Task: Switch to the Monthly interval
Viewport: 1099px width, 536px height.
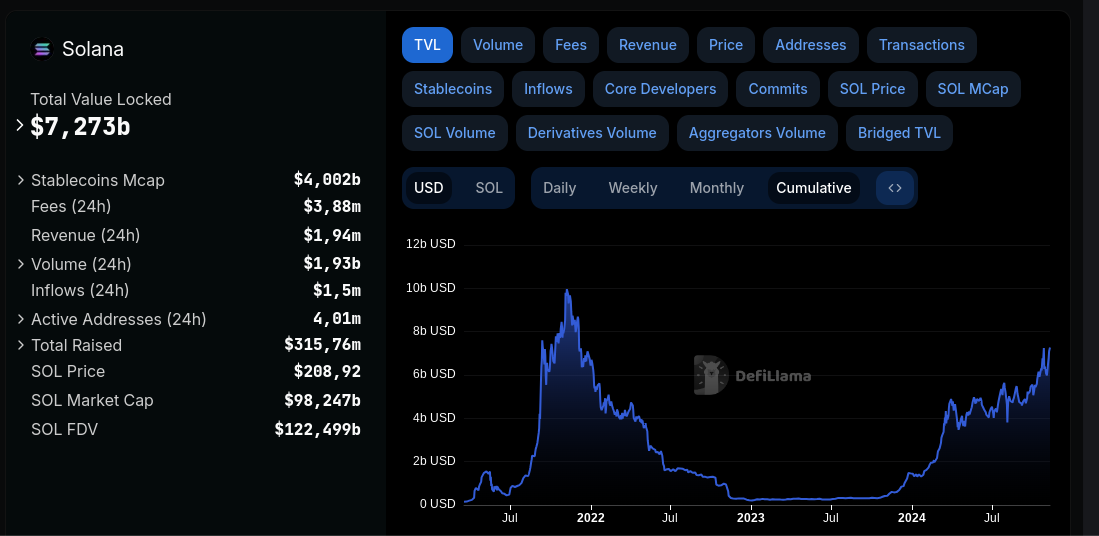Action: [716, 188]
